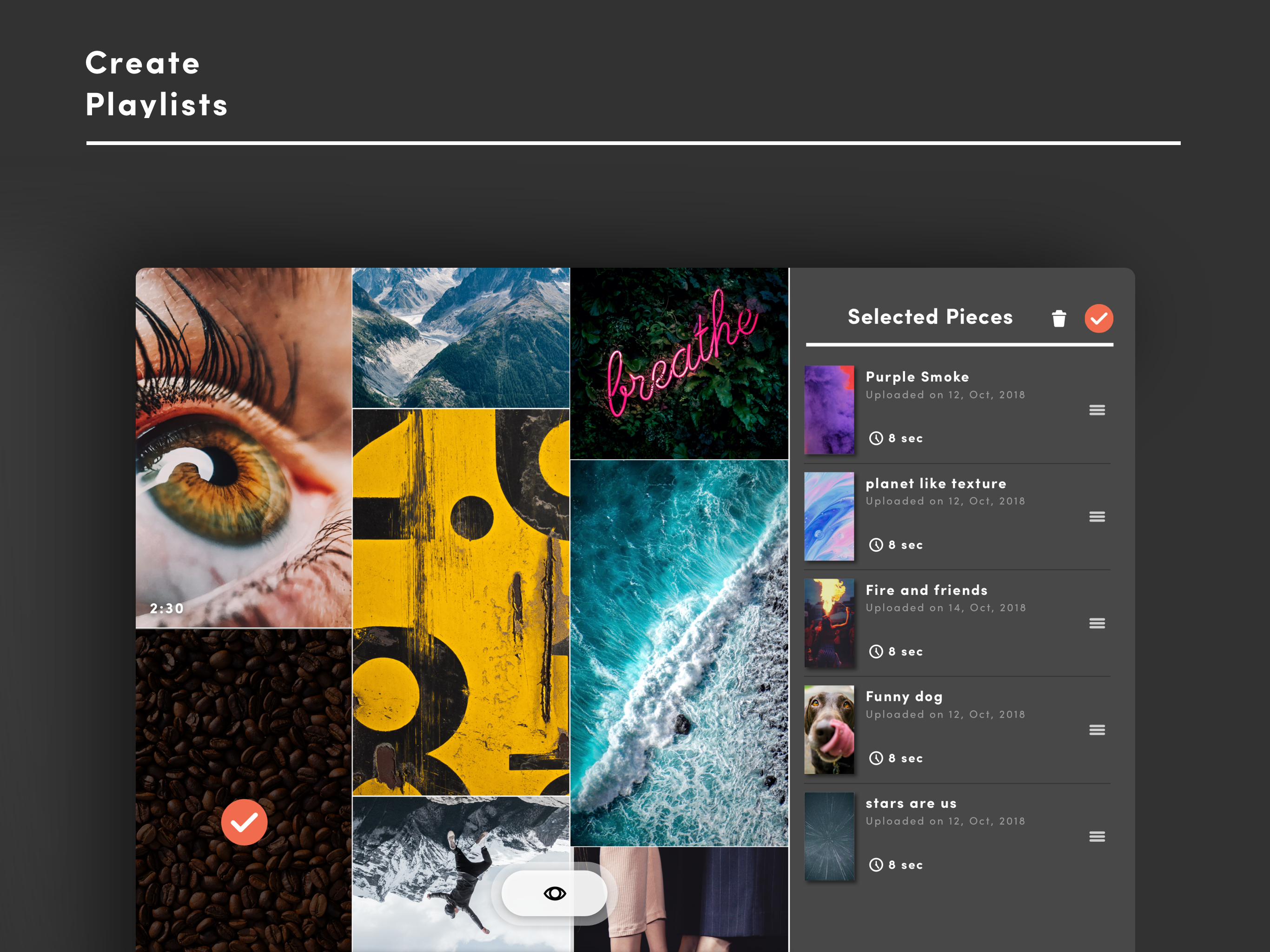Confirm selection with orange checkmark in panel header
This screenshot has height=952, width=1270.
[1098, 318]
